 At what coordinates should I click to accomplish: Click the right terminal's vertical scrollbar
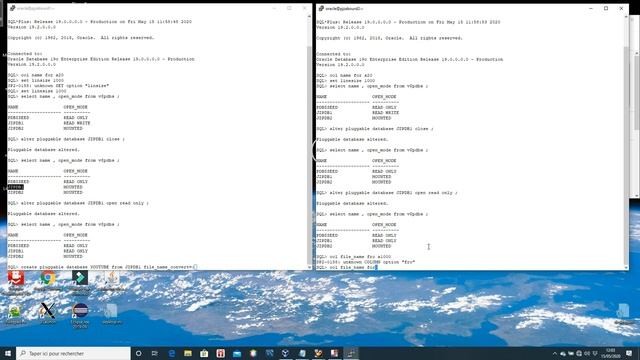(627, 142)
